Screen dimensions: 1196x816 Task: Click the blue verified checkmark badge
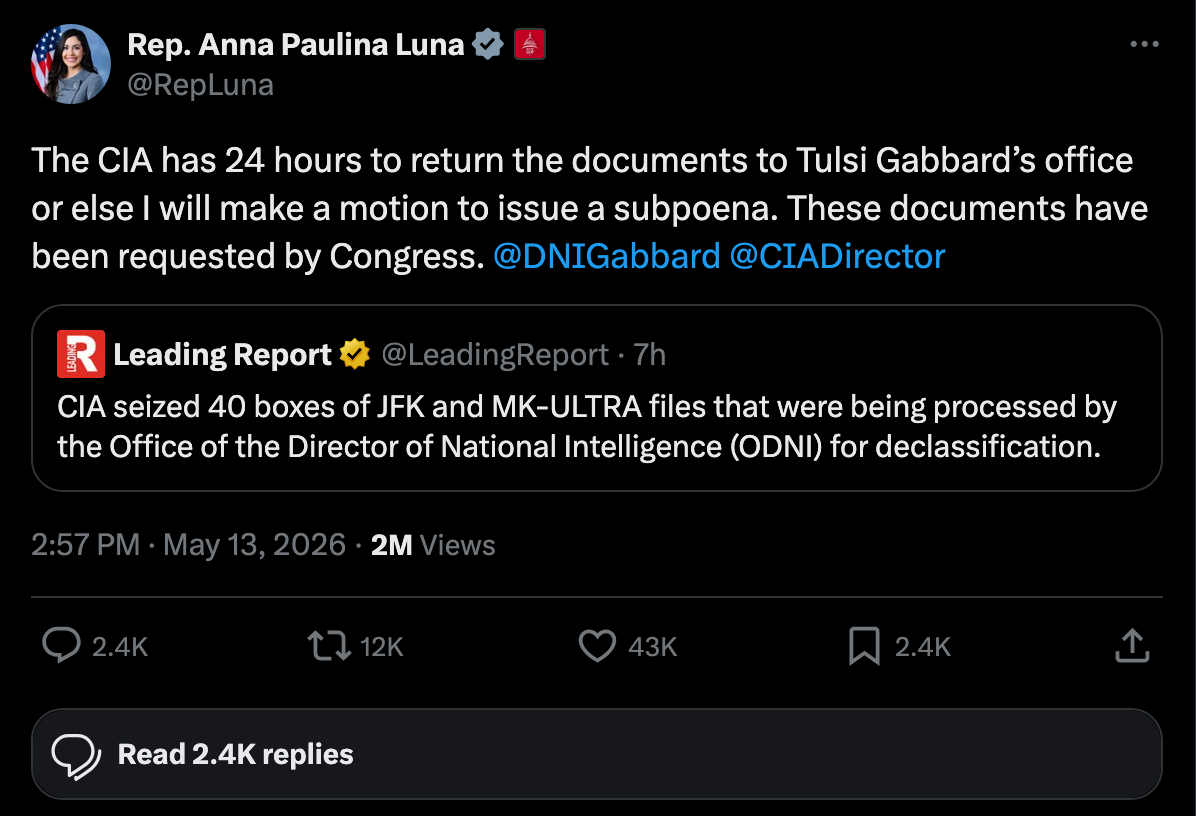click(488, 44)
